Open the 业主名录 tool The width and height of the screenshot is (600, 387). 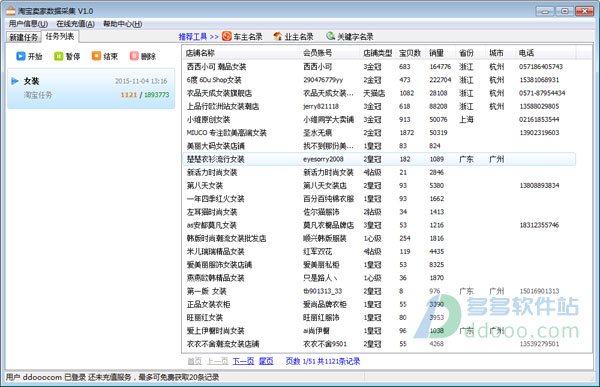click(293, 36)
